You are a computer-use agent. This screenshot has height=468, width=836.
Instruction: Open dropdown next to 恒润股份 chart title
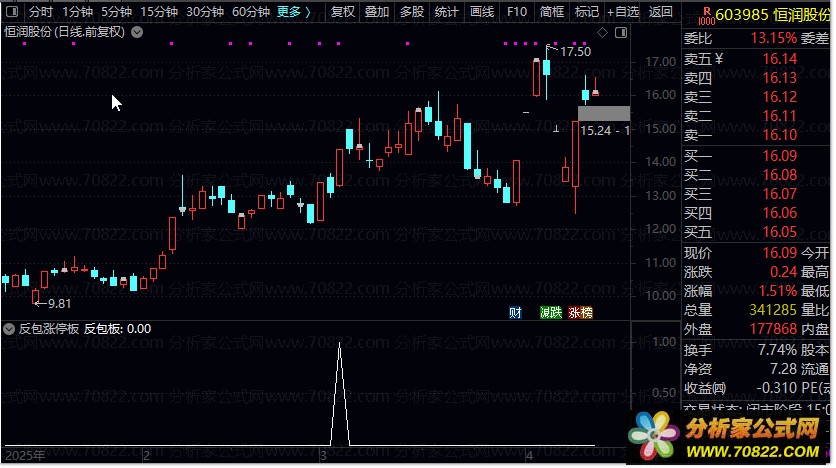coord(137,32)
